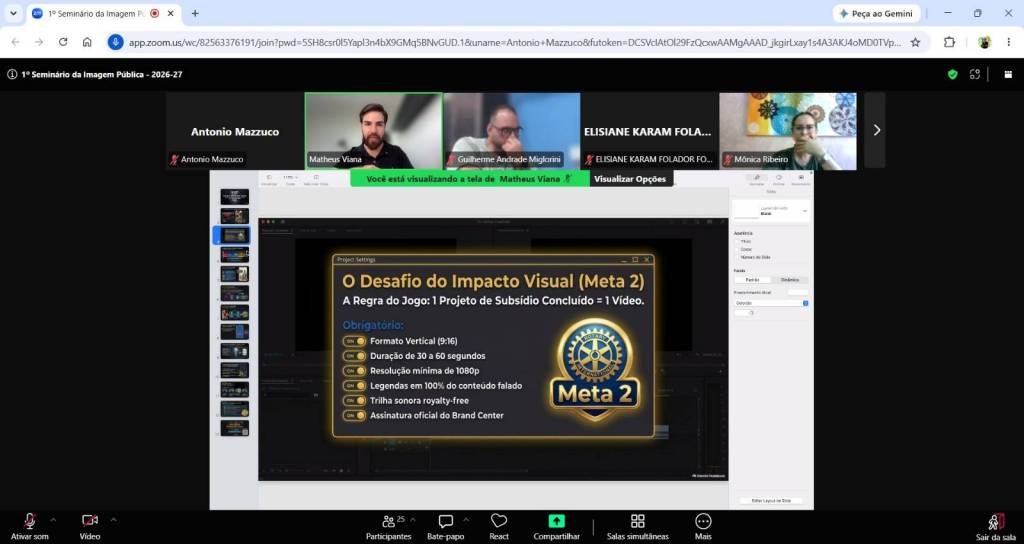Click Peça ao Gemini button
This screenshot has height=544, width=1024.
(x=876, y=13)
